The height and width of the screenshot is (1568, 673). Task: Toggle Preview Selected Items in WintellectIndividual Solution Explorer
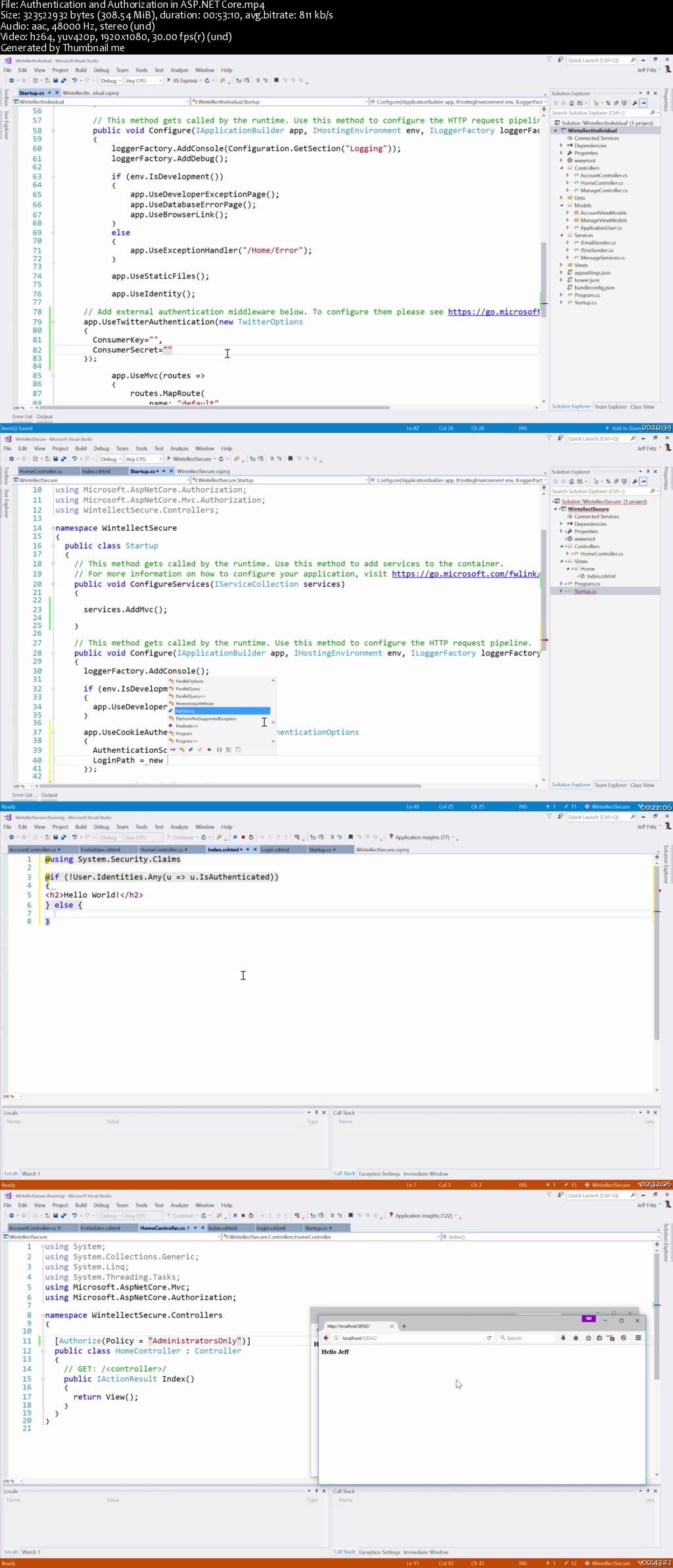643,103
